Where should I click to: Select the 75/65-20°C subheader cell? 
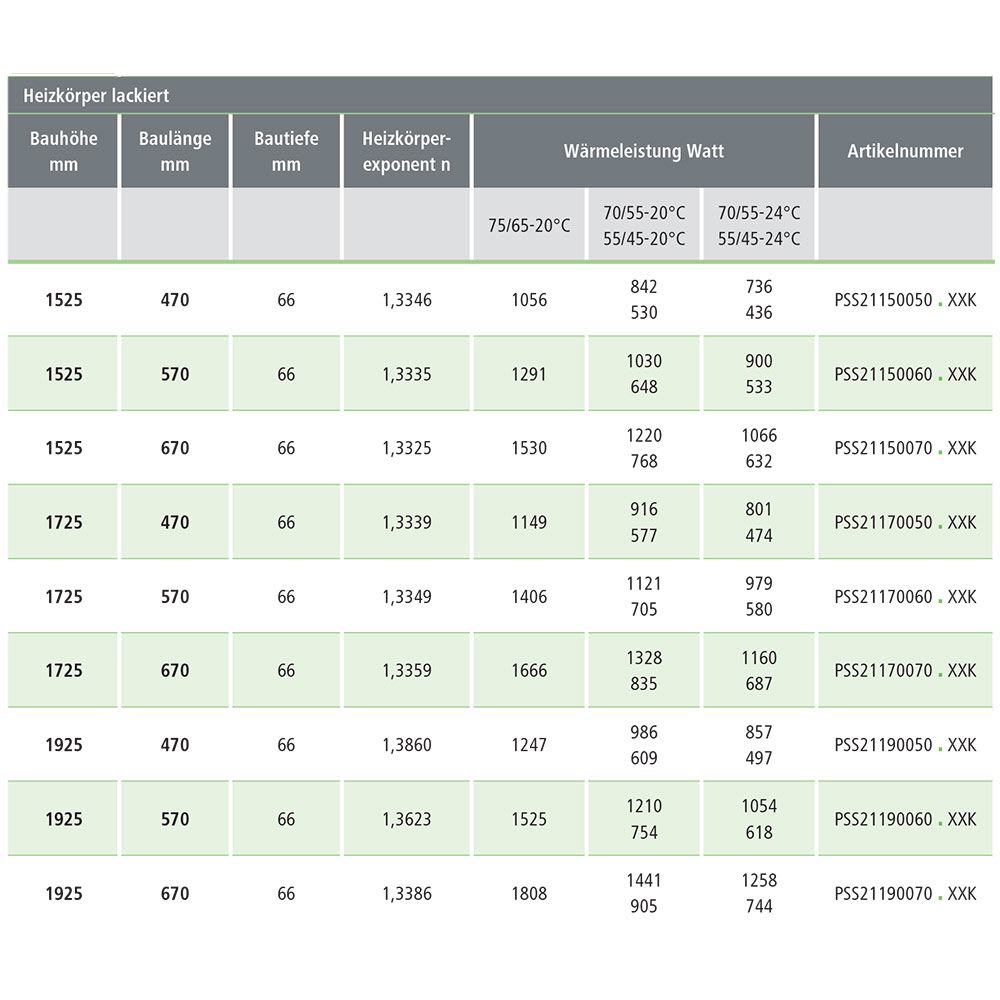pyautogui.click(x=529, y=226)
